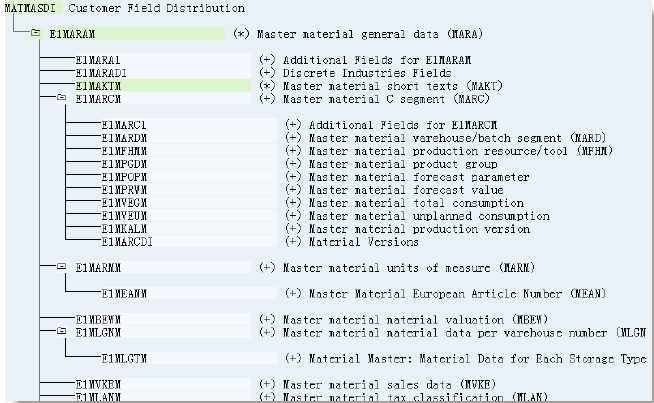The image size is (654, 403).
Task: Select the E1MARMM segment name
Action: [98, 267]
